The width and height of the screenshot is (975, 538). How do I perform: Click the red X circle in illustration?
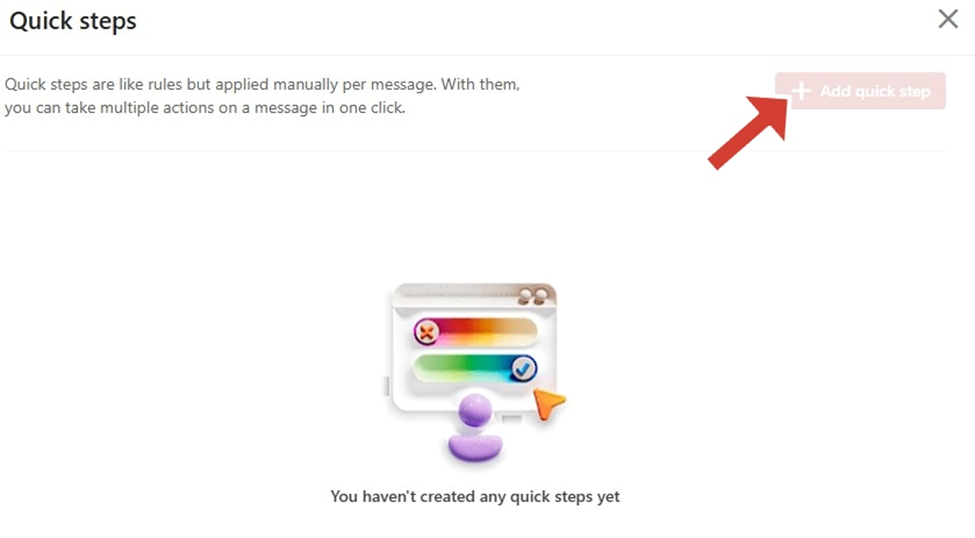tap(427, 332)
